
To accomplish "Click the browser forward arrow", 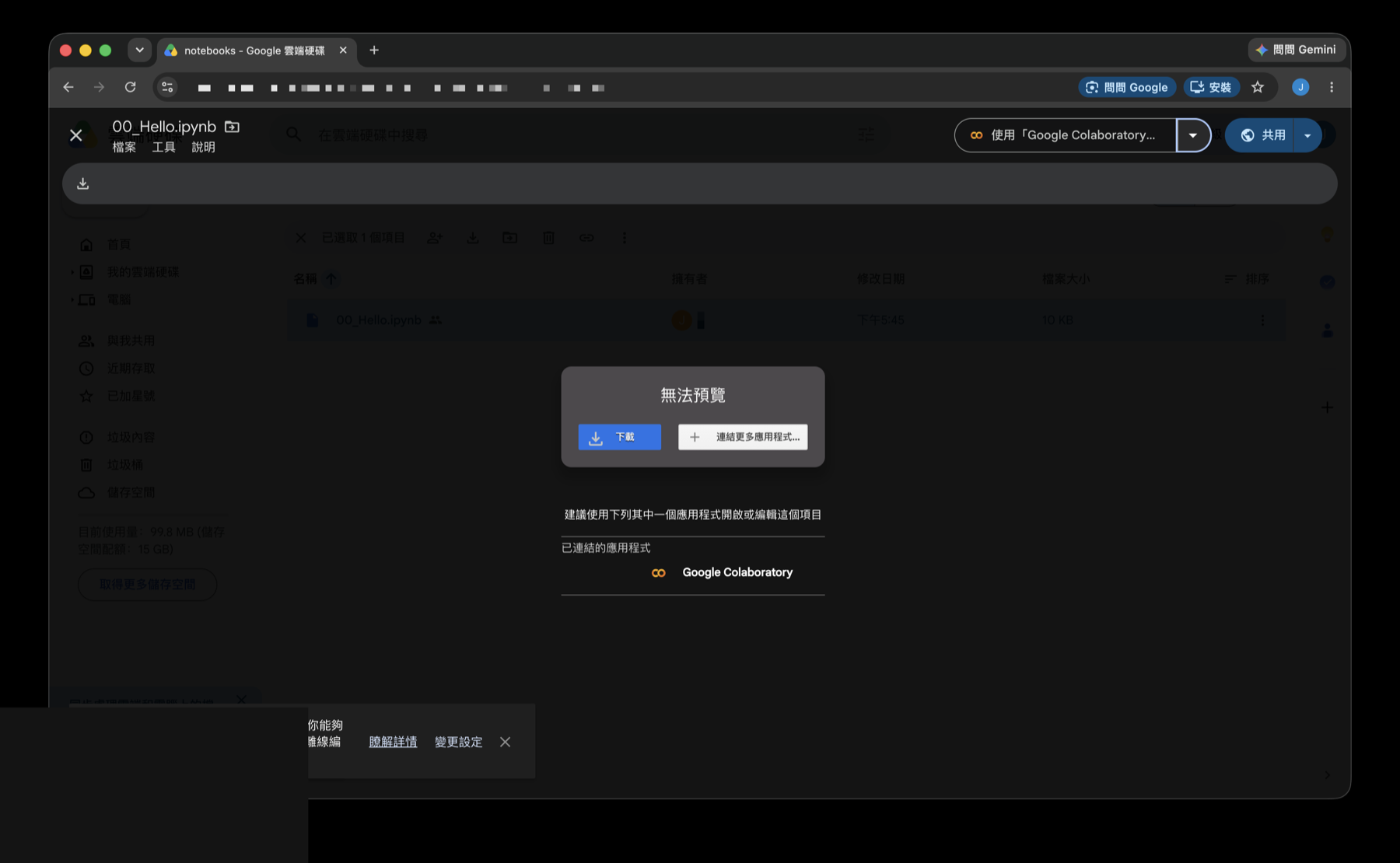I will (x=99, y=87).
